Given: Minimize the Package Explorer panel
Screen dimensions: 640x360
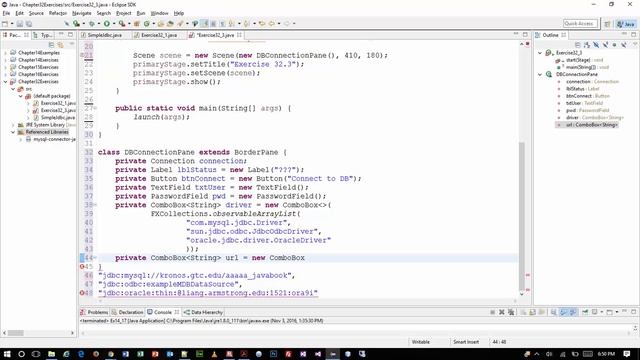Looking at the screenshot, I should (62, 35).
